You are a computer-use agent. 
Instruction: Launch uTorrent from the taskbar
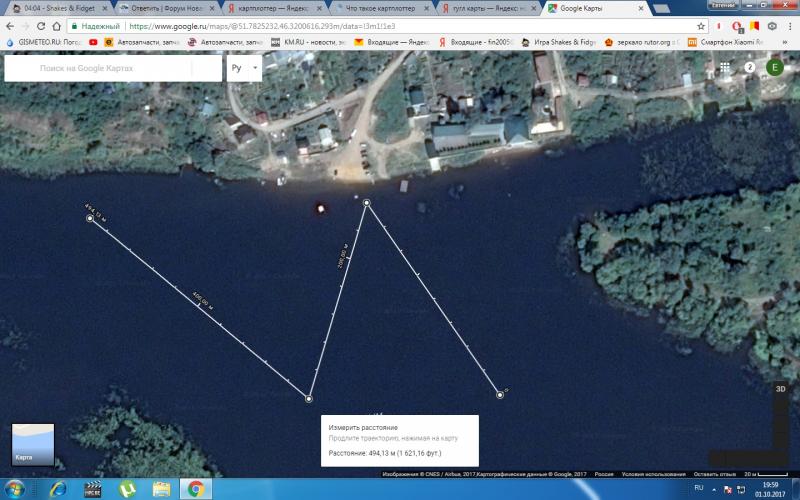point(128,488)
